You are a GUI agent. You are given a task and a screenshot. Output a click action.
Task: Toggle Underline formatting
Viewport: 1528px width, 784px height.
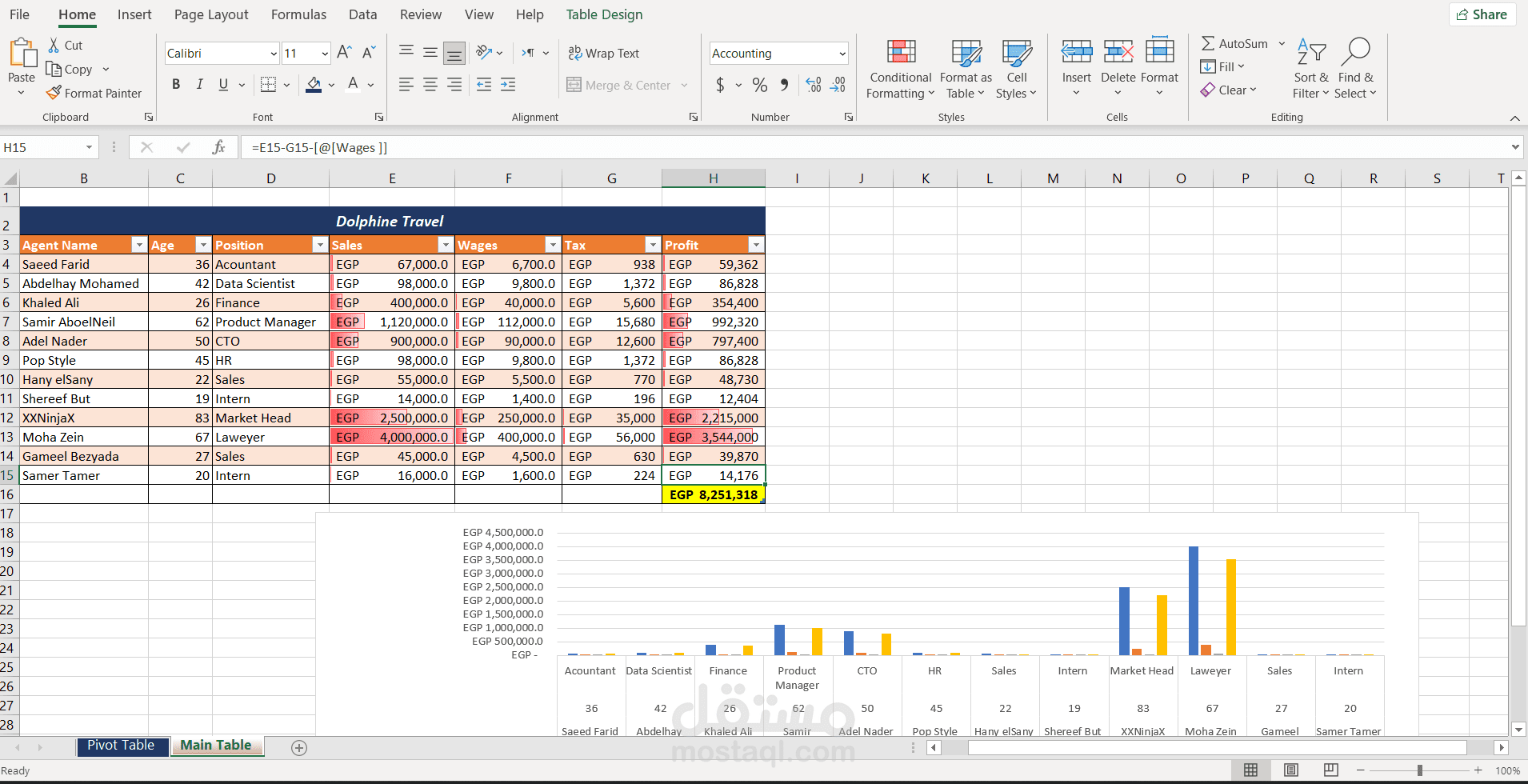coord(223,85)
